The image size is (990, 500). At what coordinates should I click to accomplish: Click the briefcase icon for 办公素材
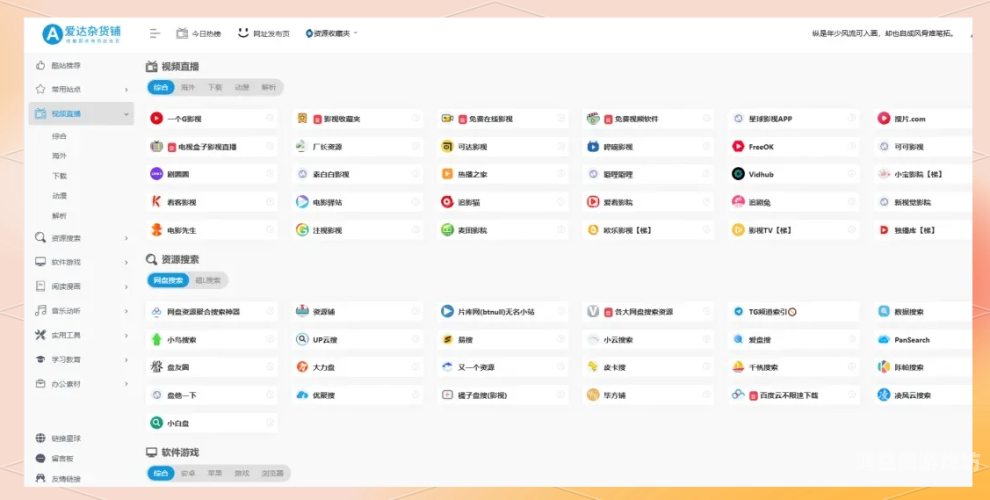point(40,383)
